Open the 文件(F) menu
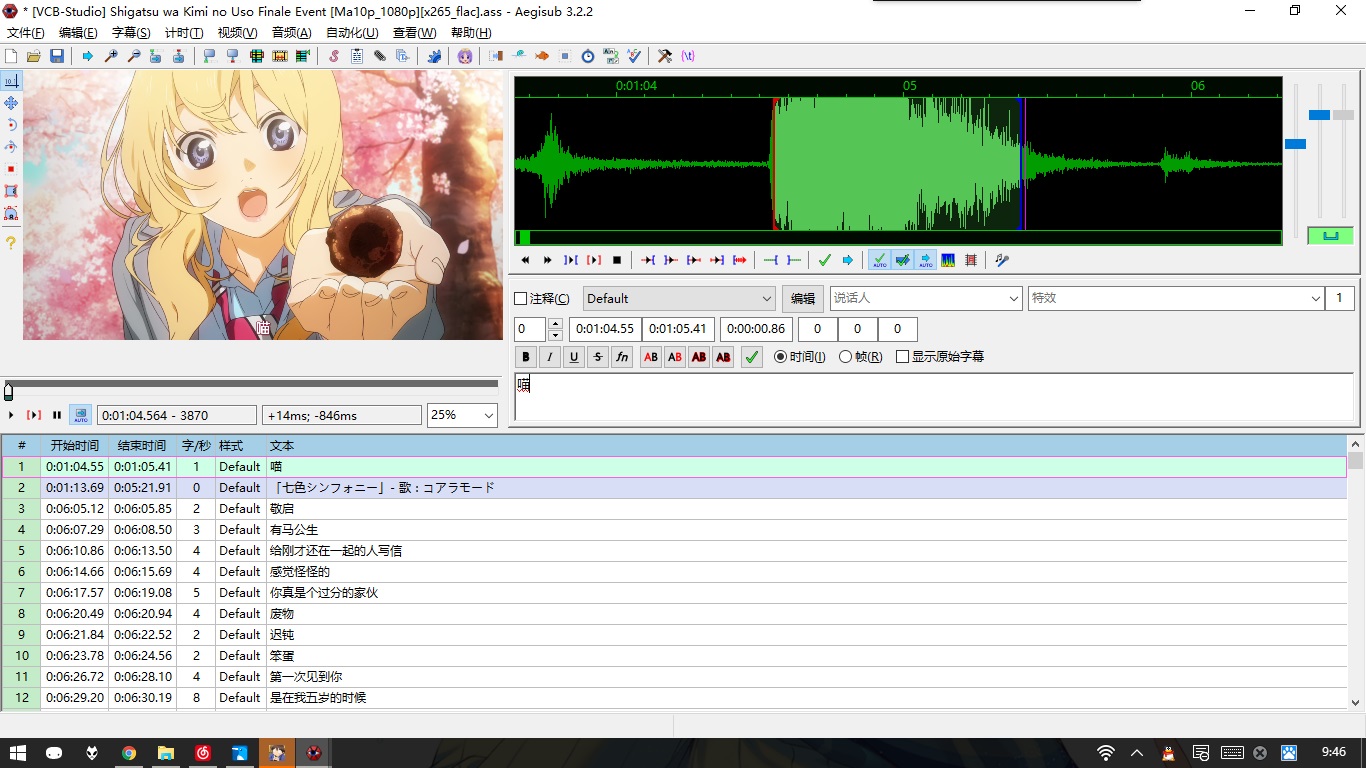The height and width of the screenshot is (768, 1366). (x=25, y=33)
